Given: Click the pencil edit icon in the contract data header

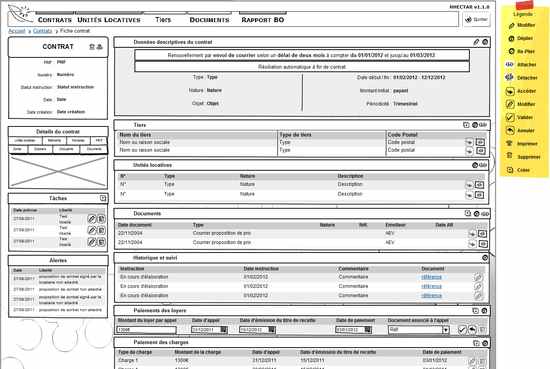Looking at the screenshot, I should (x=476, y=42).
